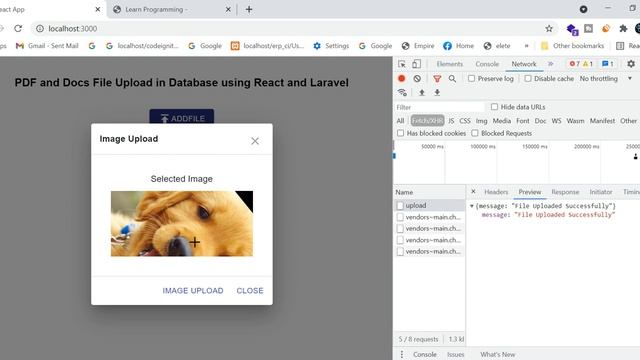Viewport: 640px width, 360px height.
Task: Clear the network log
Action: 417,78
